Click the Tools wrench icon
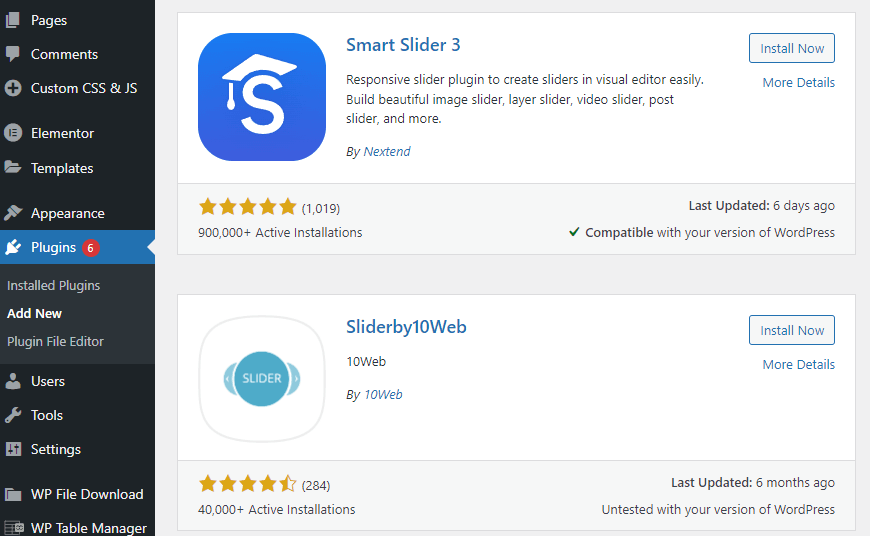This screenshot has width=870, height=536. [13, 415]
